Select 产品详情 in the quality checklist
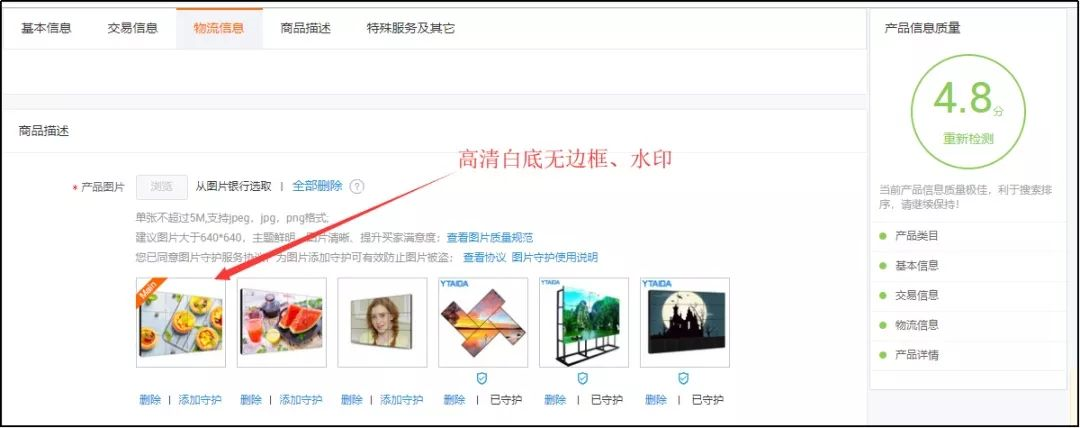 point(917,355)
